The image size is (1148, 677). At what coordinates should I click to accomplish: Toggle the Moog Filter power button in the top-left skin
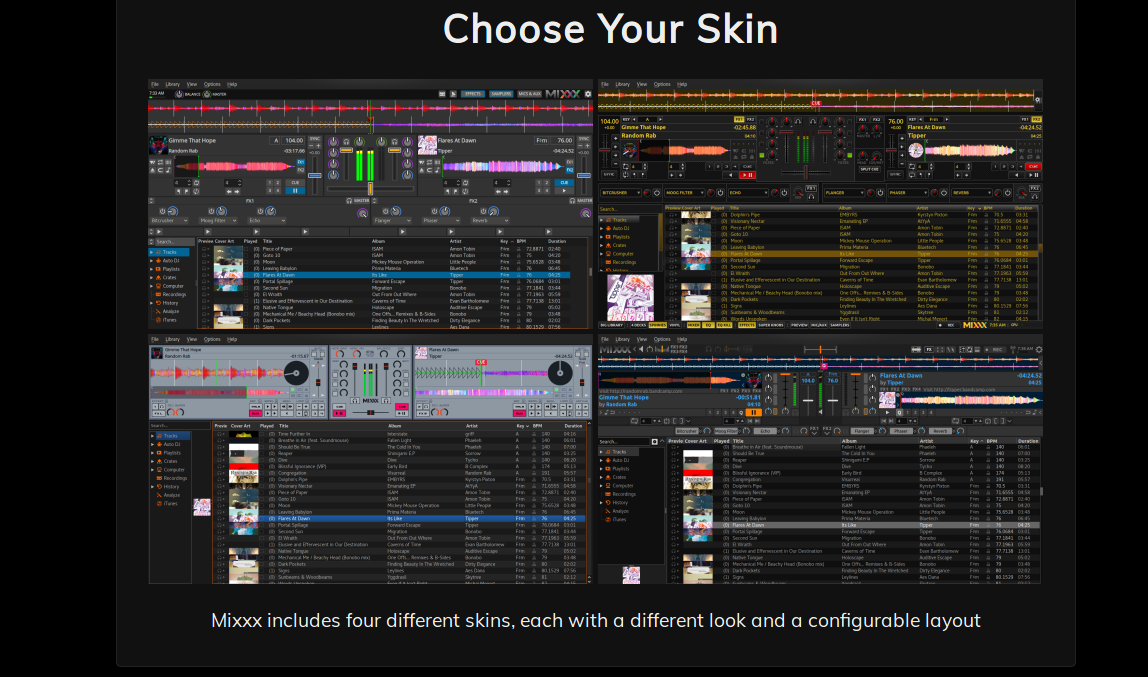tap(211, 212)
